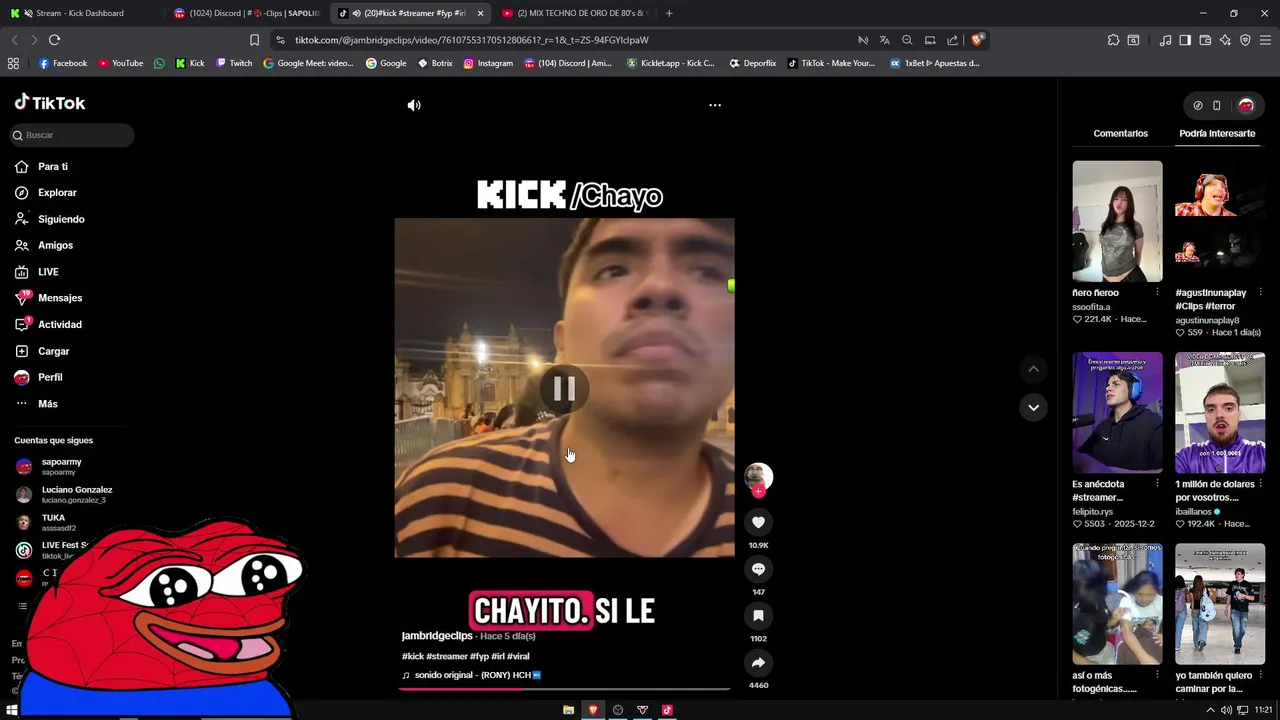Open File Explorer in the taskbar
Screen dimensions: 1280x720
click(568, 710)
